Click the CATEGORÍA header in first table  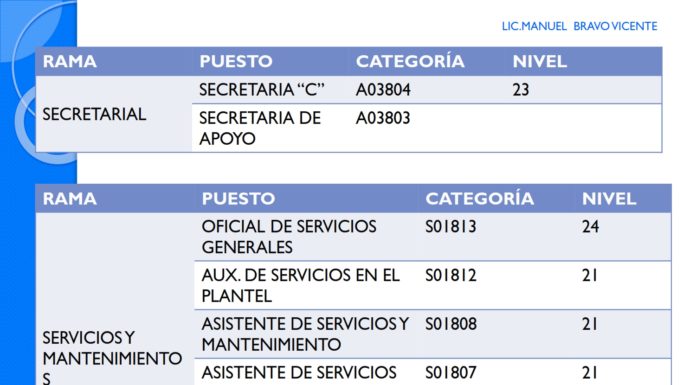410,61
